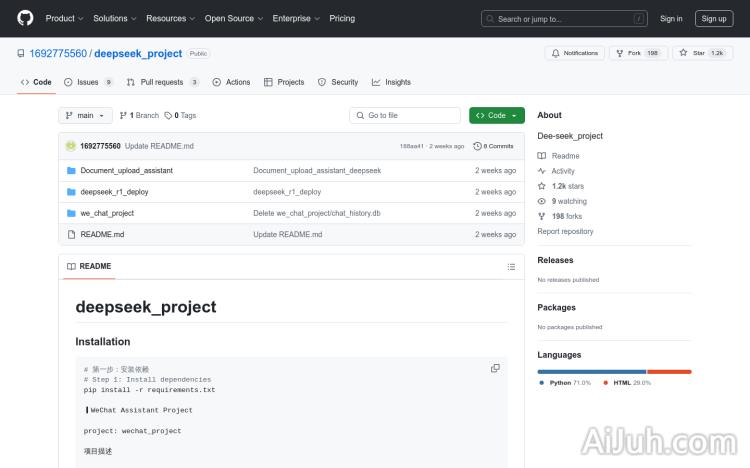Click the Sign in link
The height and width of the screenshot is (468, 750).
tap(671, 19)
